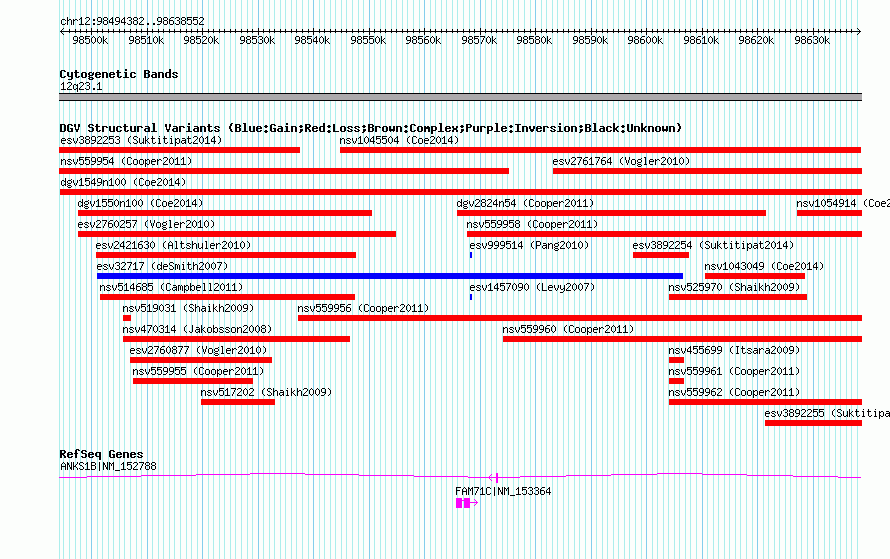Click esv3892254 (Suktitipat2014) red bar
The width and height of the screenshot is (890, 559).
661,255
